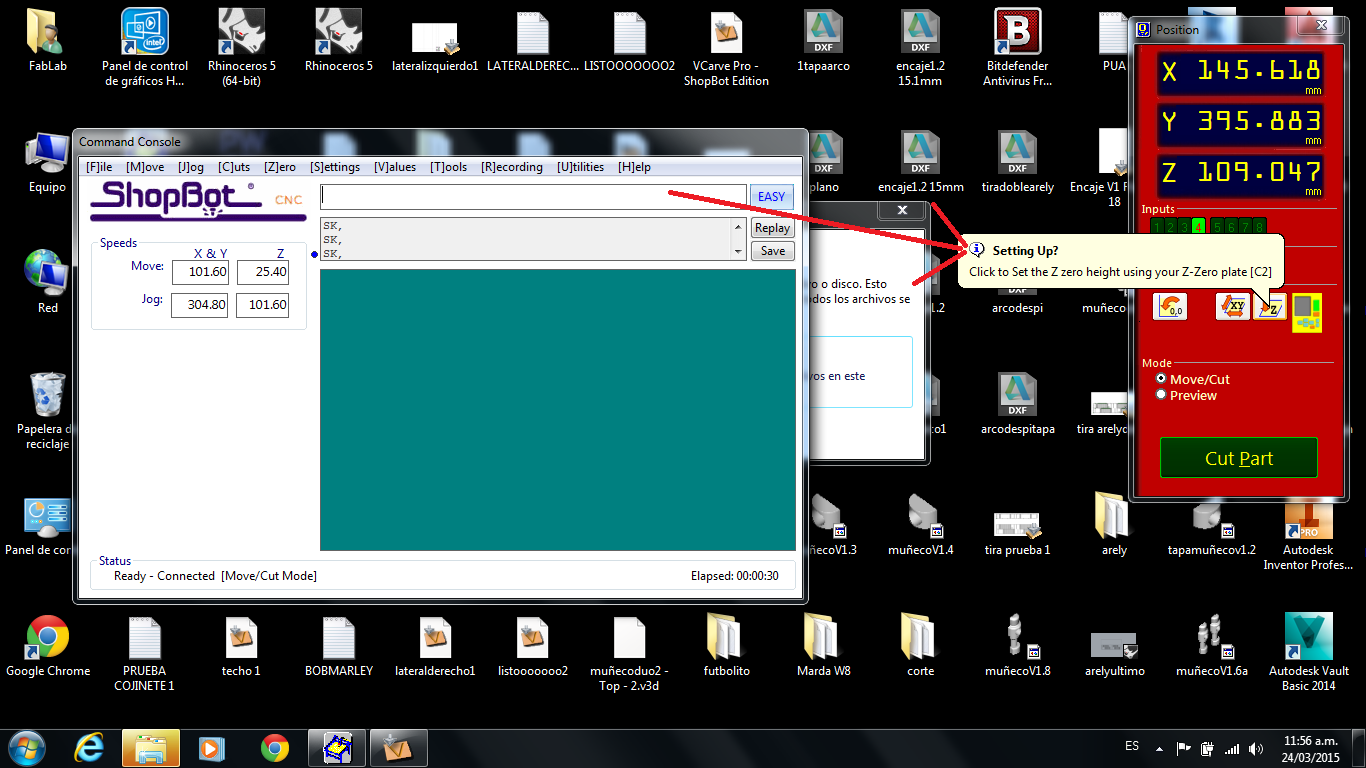This screenshot has width=1366, height=768.
Task: Open the [C]uts menu
Action: click(x=234, y=167)
